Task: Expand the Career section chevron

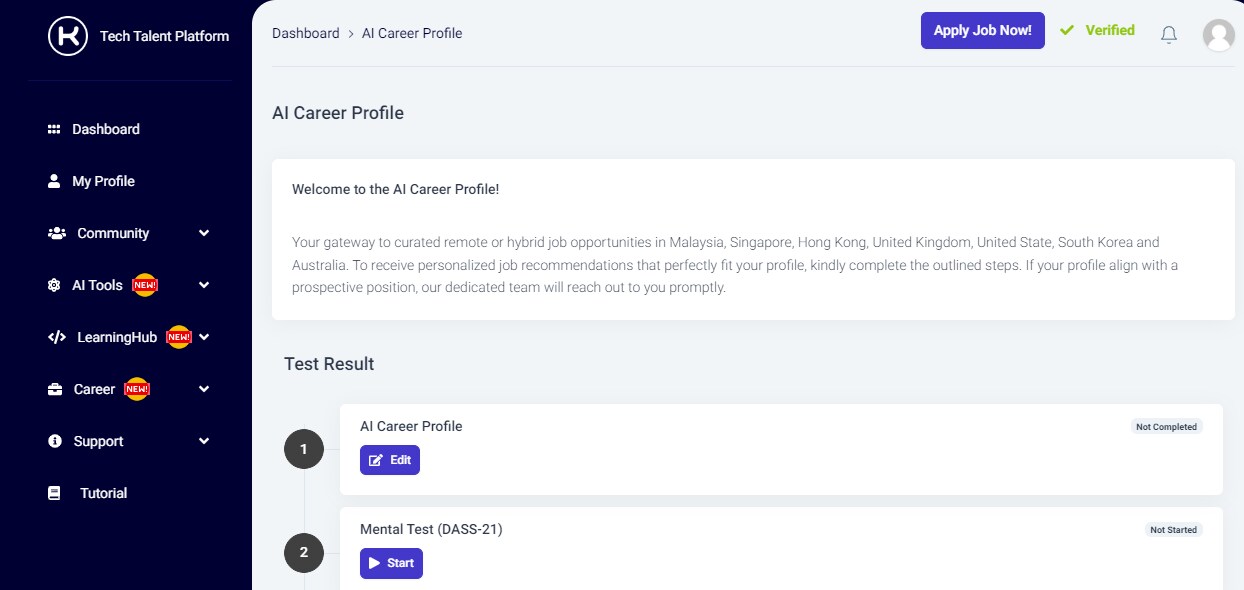Action: coord(204,389)
